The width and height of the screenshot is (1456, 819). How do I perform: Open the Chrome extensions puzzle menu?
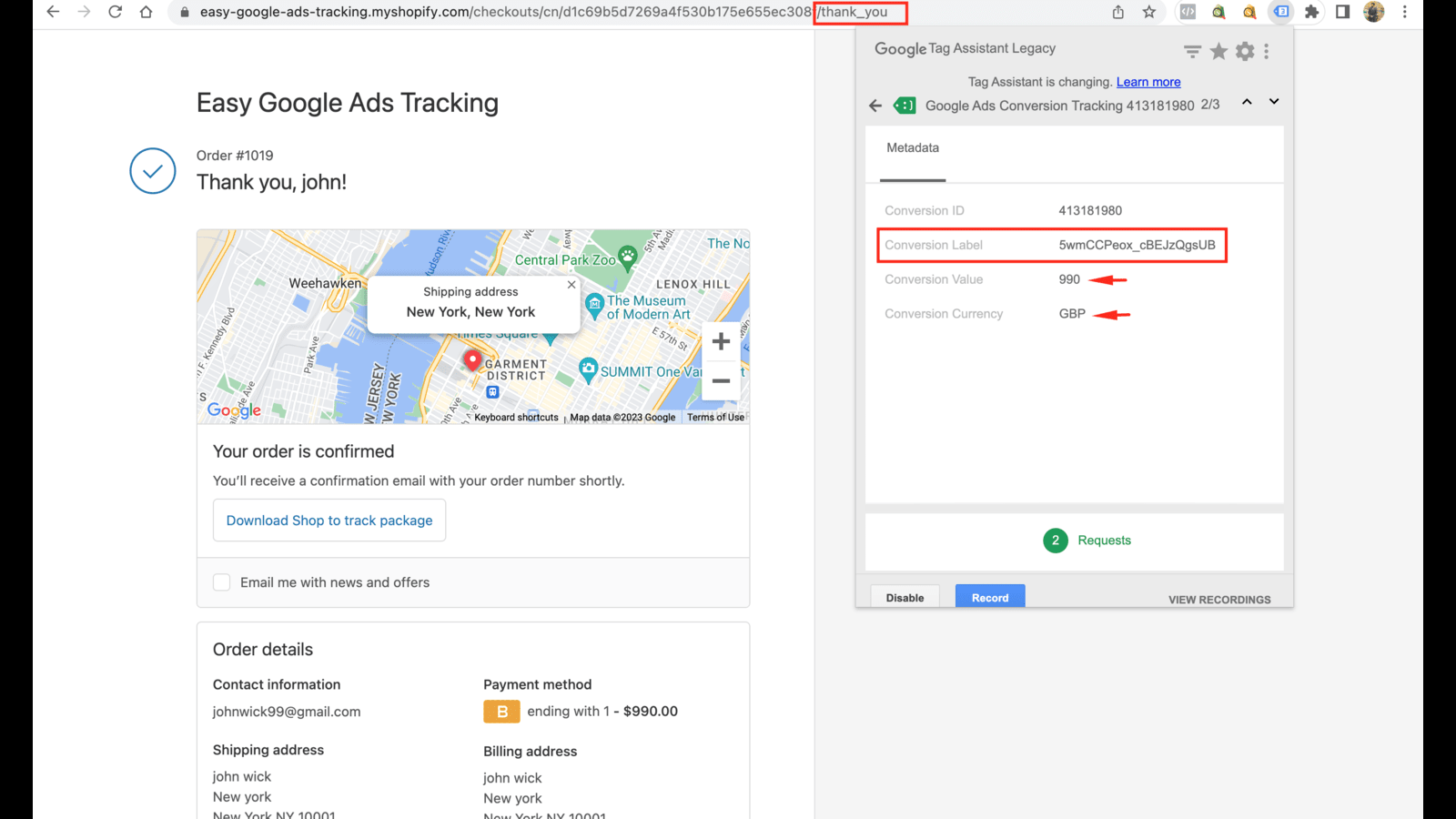point(1311,12)
